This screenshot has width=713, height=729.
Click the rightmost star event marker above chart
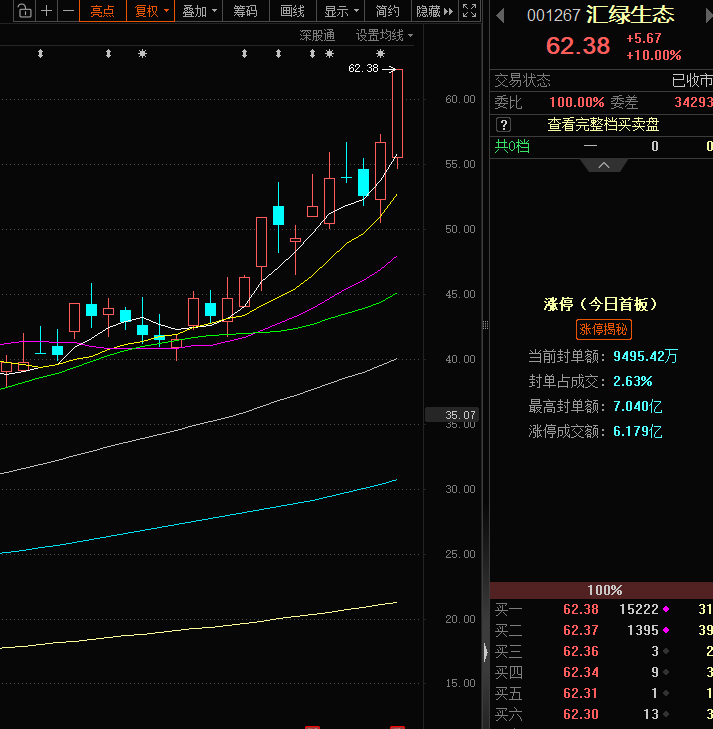[x=380, y=54]
